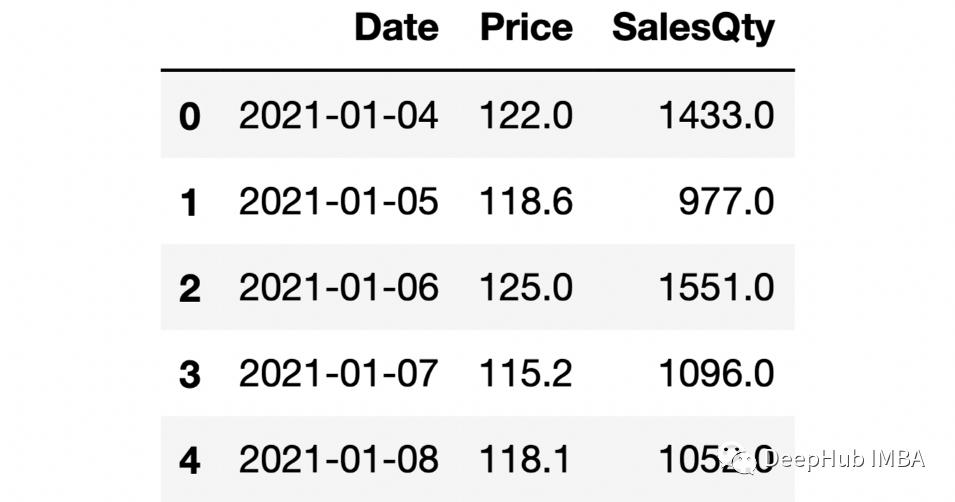Click the date 2021-01-08 cell
This screenshot has height=502, width=955.
point(339,460)
